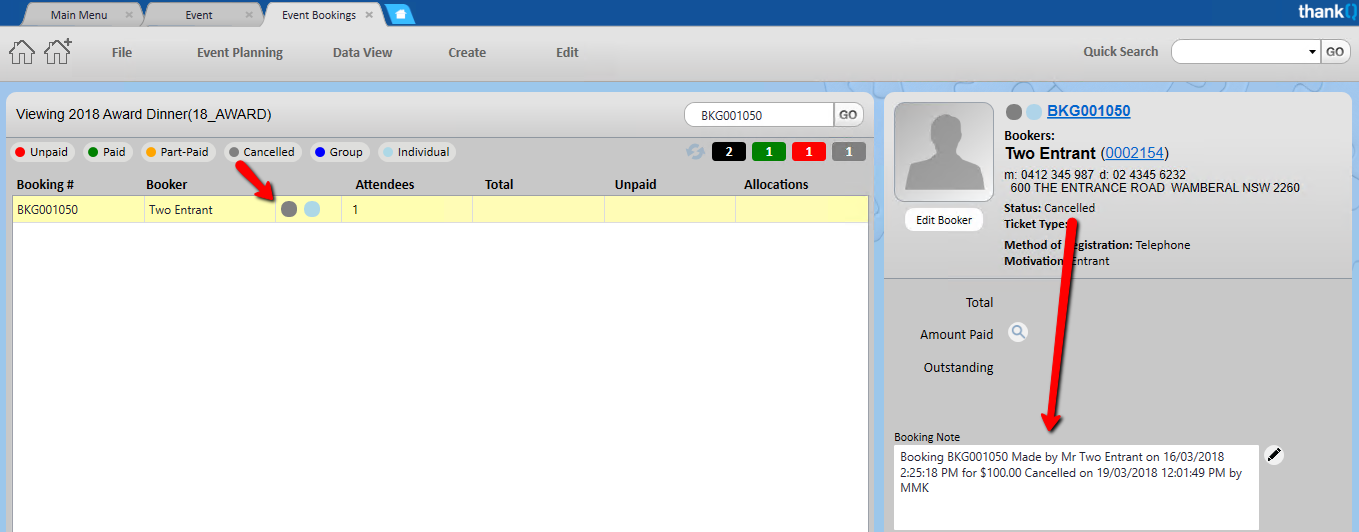Switch to the Event tab
Viewport: 1359px width, 532px height.
tap(198, 16)
